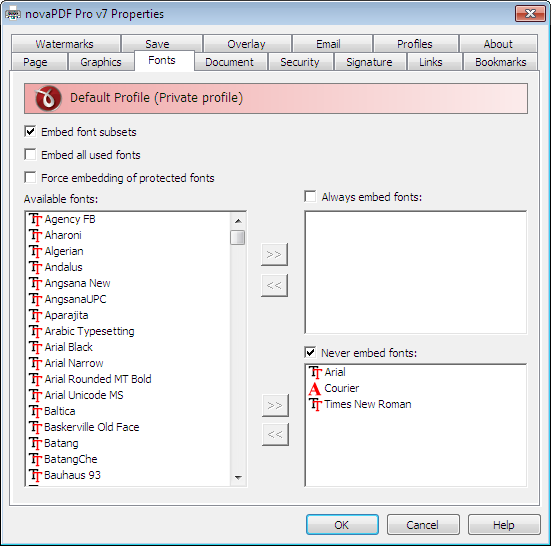This screenshot has height=546, width=551.
Task: Select Baskerville Old Face in the available fonts
Action: coord(92,427)
